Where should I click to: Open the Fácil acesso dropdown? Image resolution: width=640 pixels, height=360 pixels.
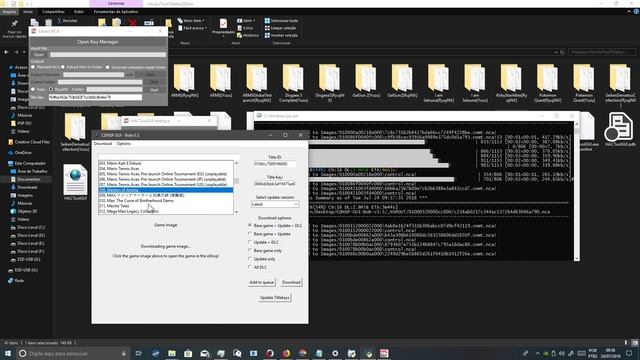(x=192, y=28)
